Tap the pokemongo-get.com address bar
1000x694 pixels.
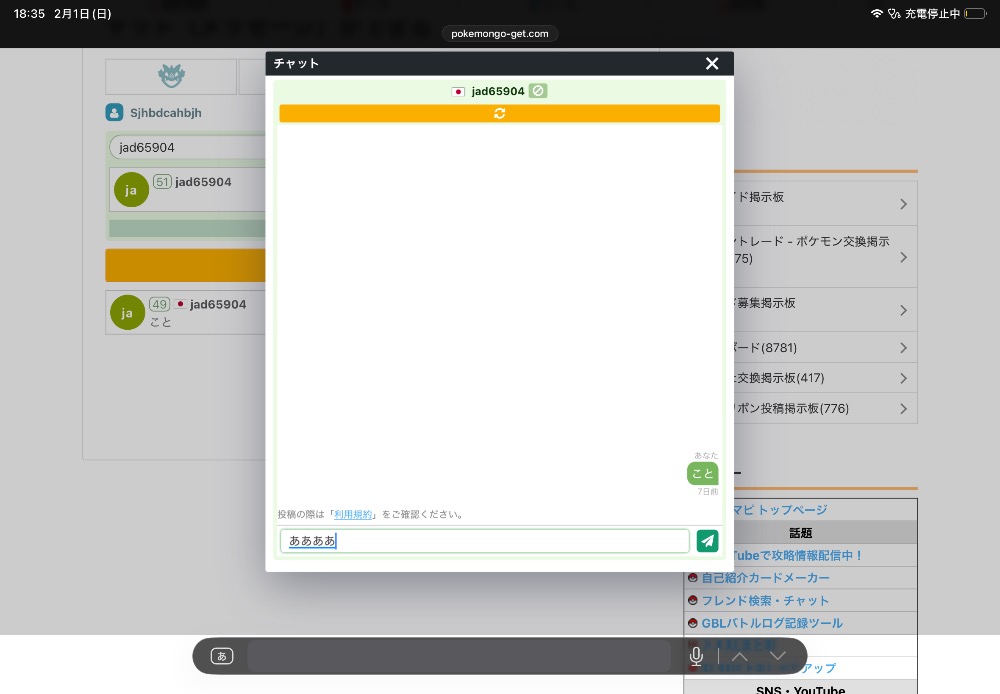[x=500, y=33]
